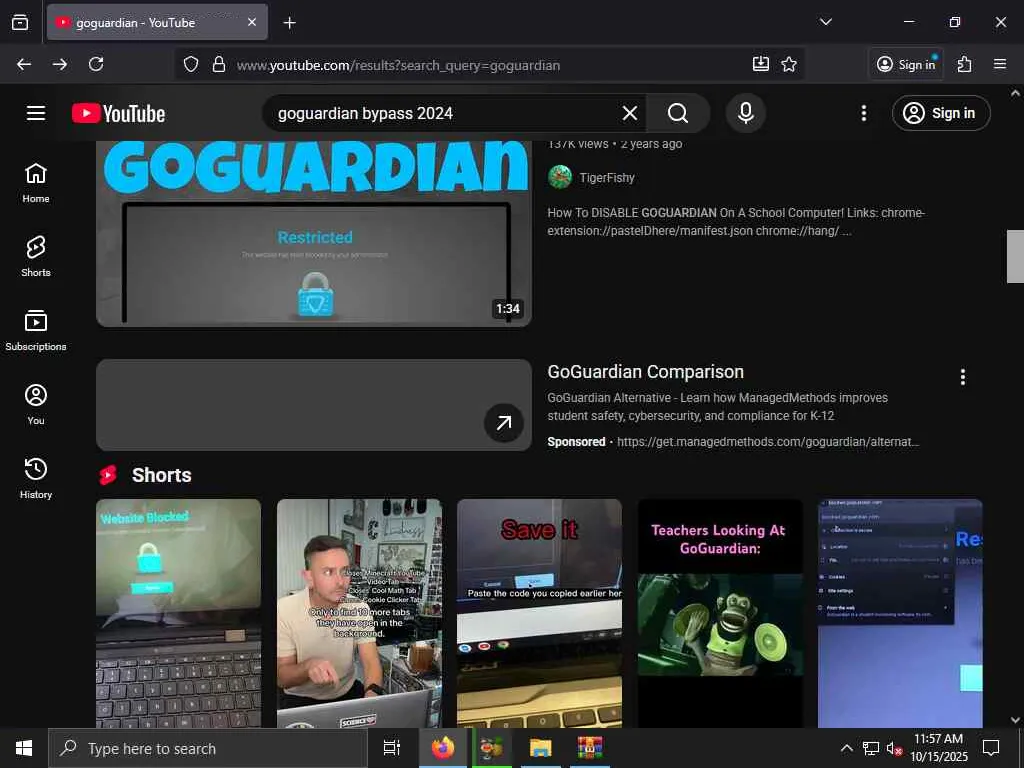
Task: Open YouTube settings three-dot menu
Action: [x=863, y=113]
